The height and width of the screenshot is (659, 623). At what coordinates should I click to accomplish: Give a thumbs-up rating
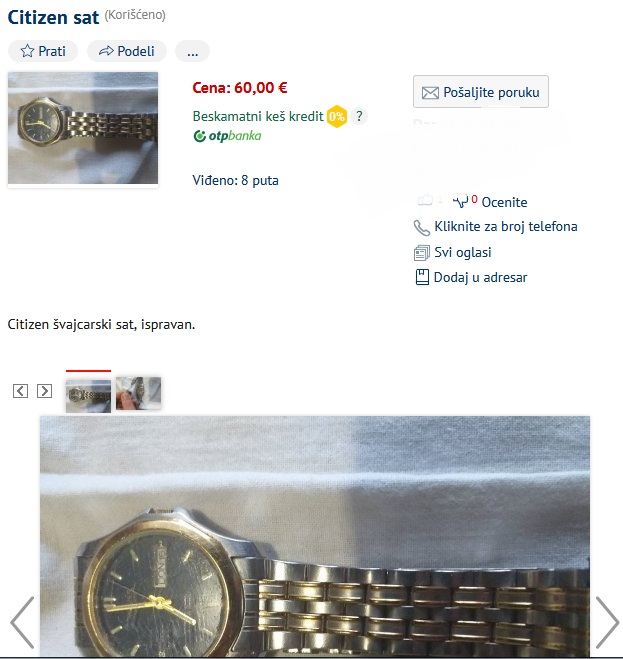pyautogui.click(x=425, y=199)
